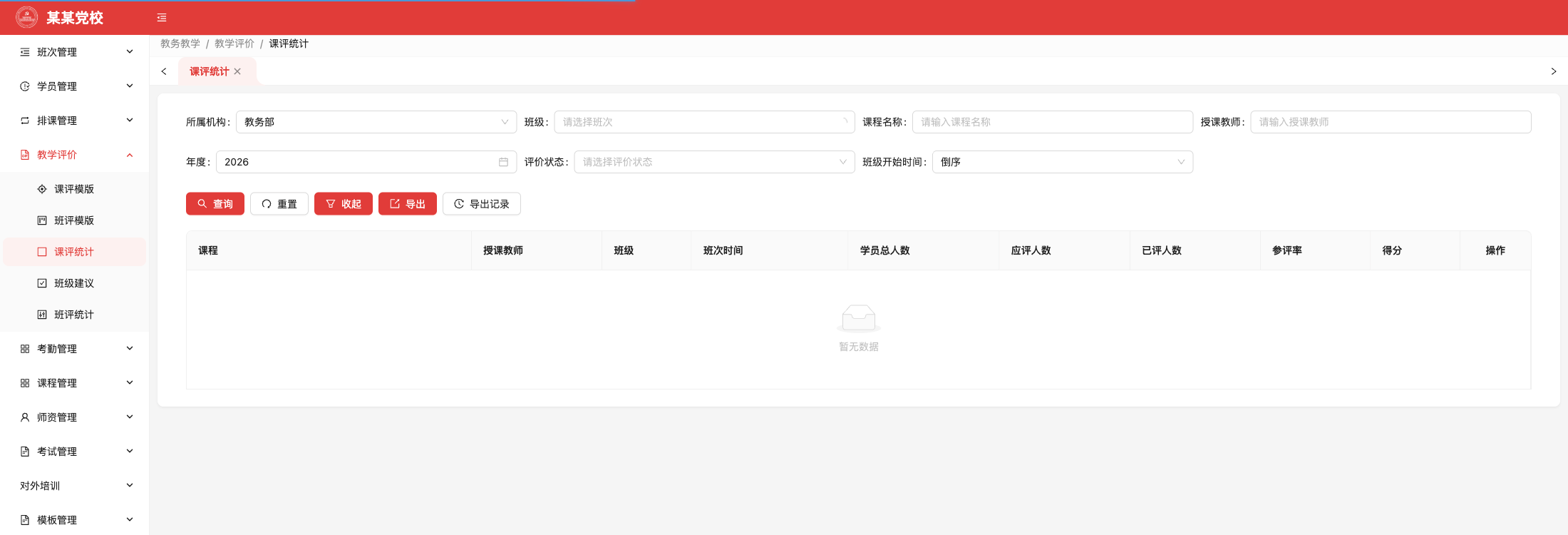
Task: Click the 师资管理 person icon
Action: (x=25, y=417)
